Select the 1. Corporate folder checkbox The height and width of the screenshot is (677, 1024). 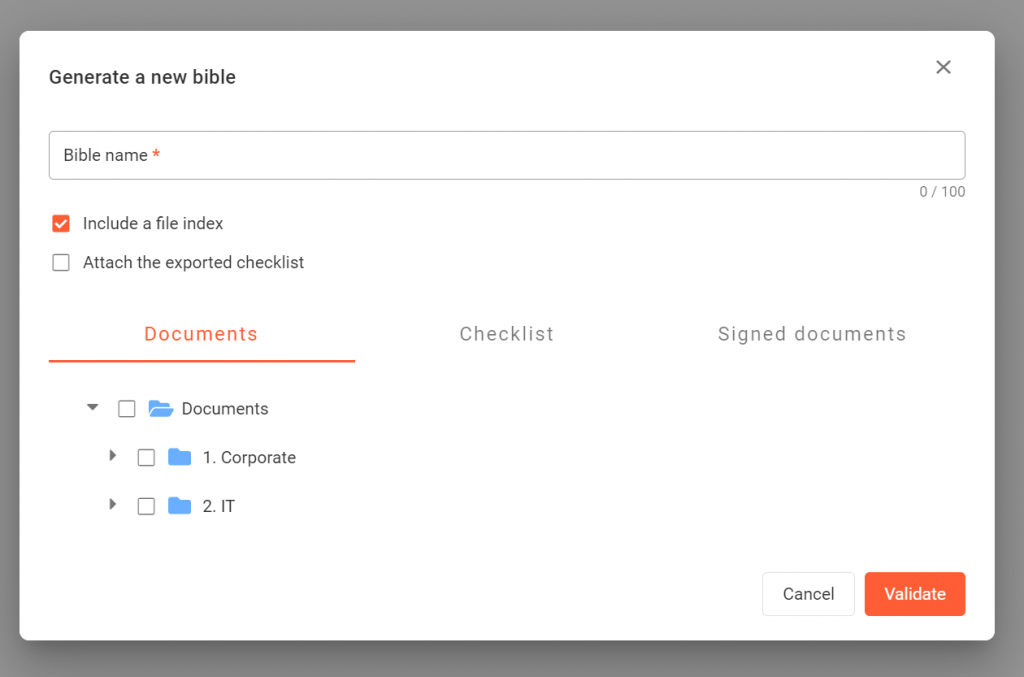coord(146,457)
